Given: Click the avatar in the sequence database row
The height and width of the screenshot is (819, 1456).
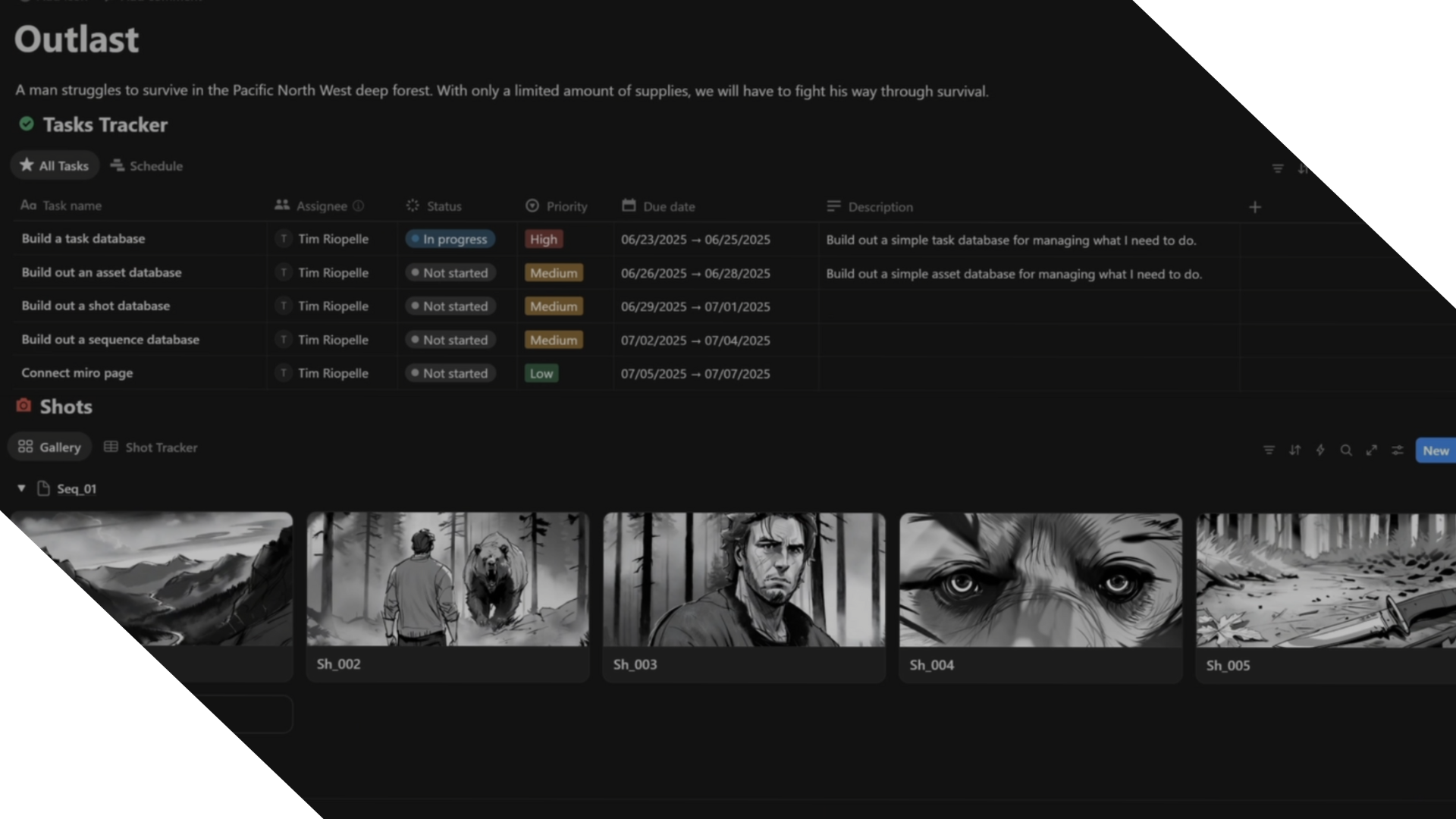Looking at the screenshot, I should pyautogui.click(x=284, y=339).
